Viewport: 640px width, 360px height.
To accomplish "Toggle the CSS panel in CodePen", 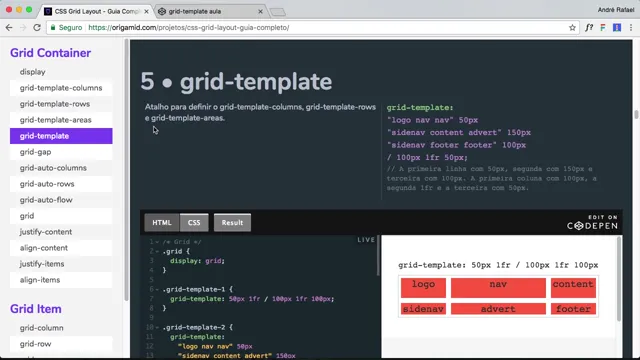I will (194, 222).
